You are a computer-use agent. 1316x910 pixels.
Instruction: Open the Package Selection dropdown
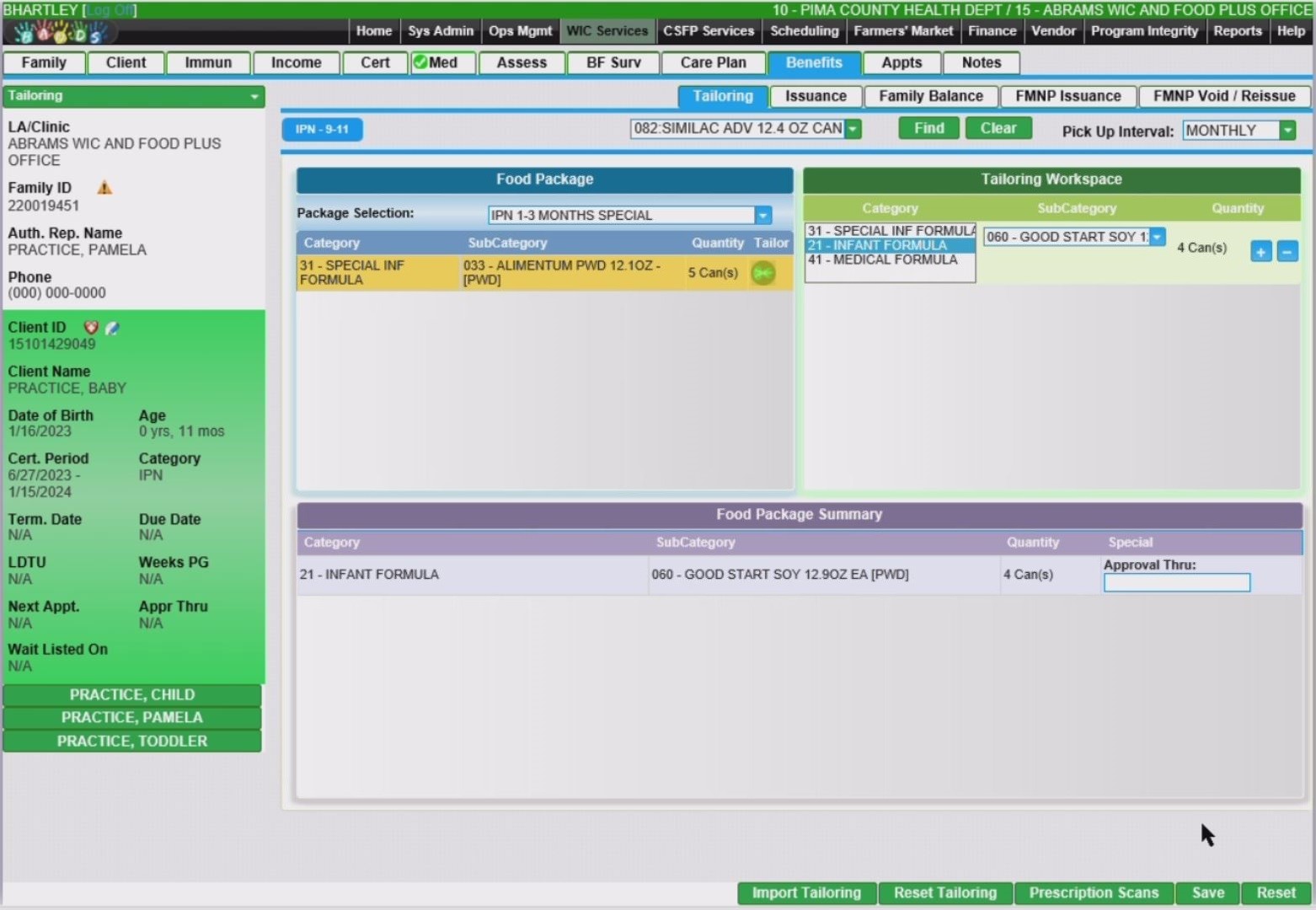click(762, 216)
